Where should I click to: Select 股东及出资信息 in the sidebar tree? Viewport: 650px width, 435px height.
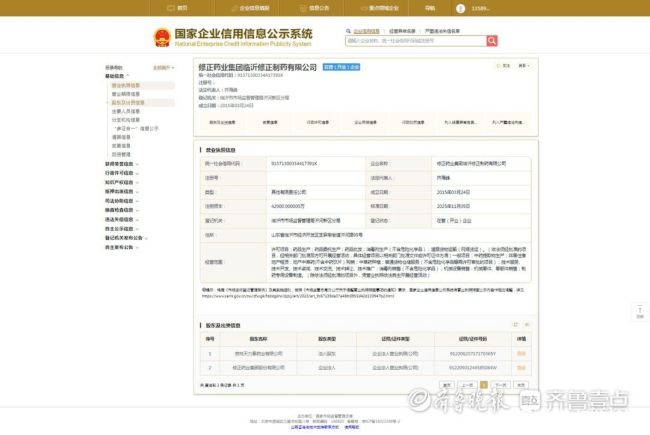pyautogui.click(x=128, y=102)
